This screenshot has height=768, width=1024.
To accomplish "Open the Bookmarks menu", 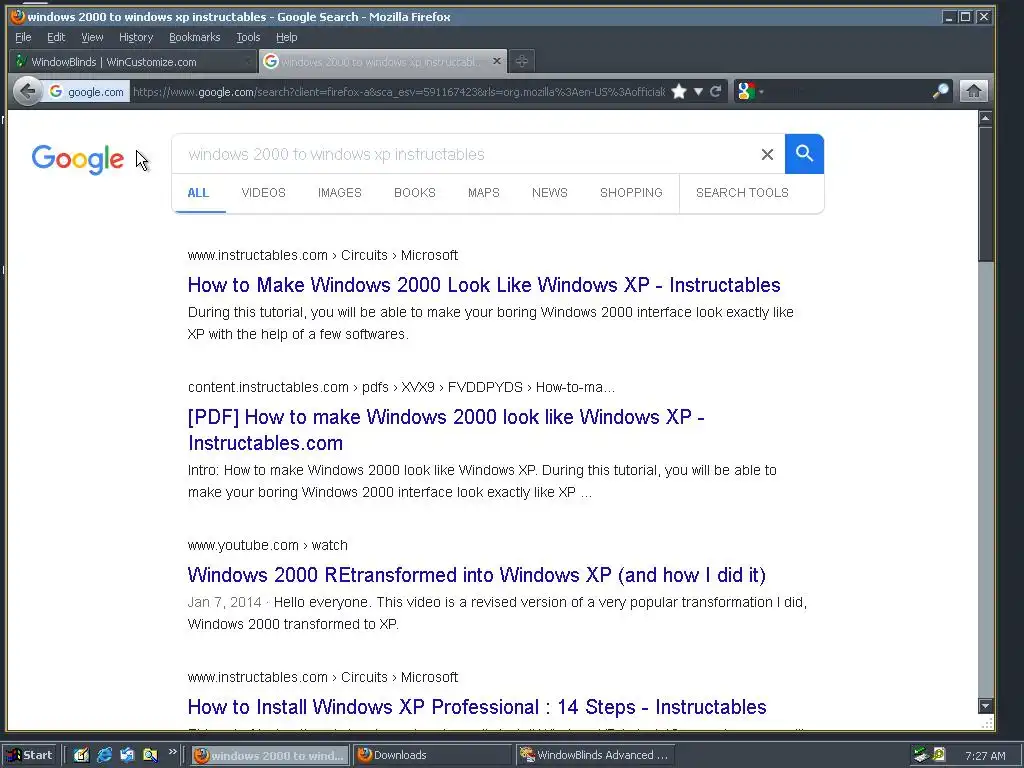I will click(x=195, y=37).
